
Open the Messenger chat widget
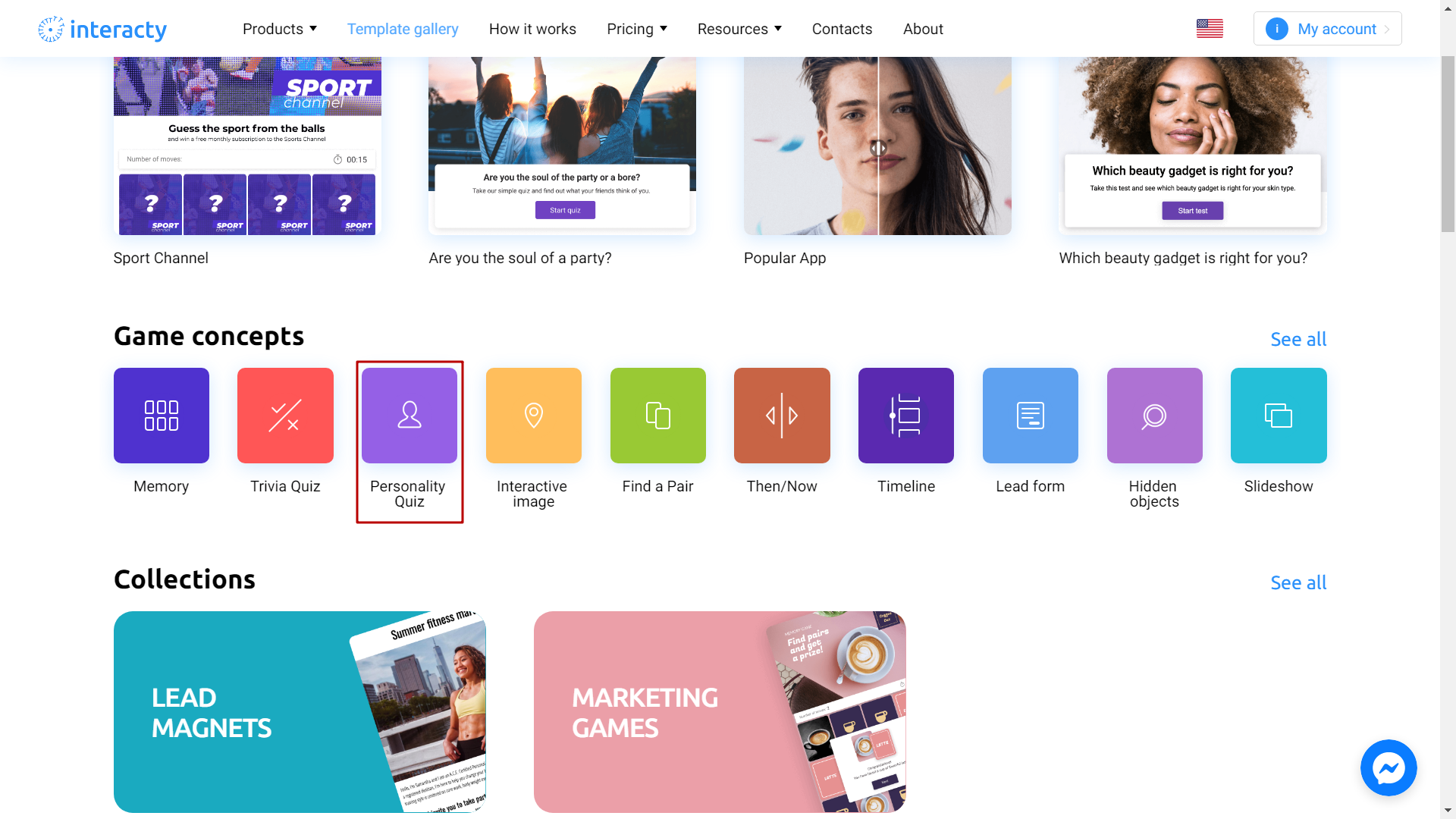pos(1389,768)
